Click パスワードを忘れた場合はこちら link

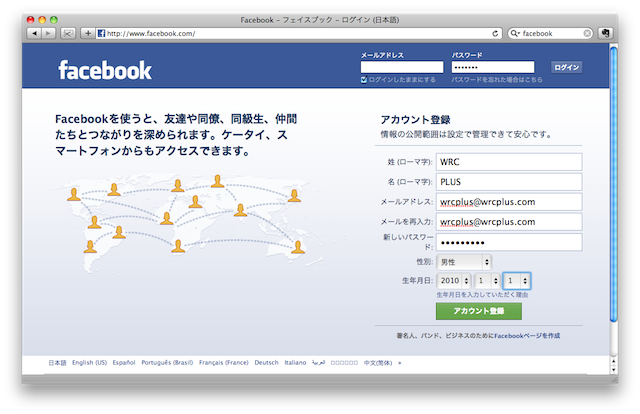497,80
